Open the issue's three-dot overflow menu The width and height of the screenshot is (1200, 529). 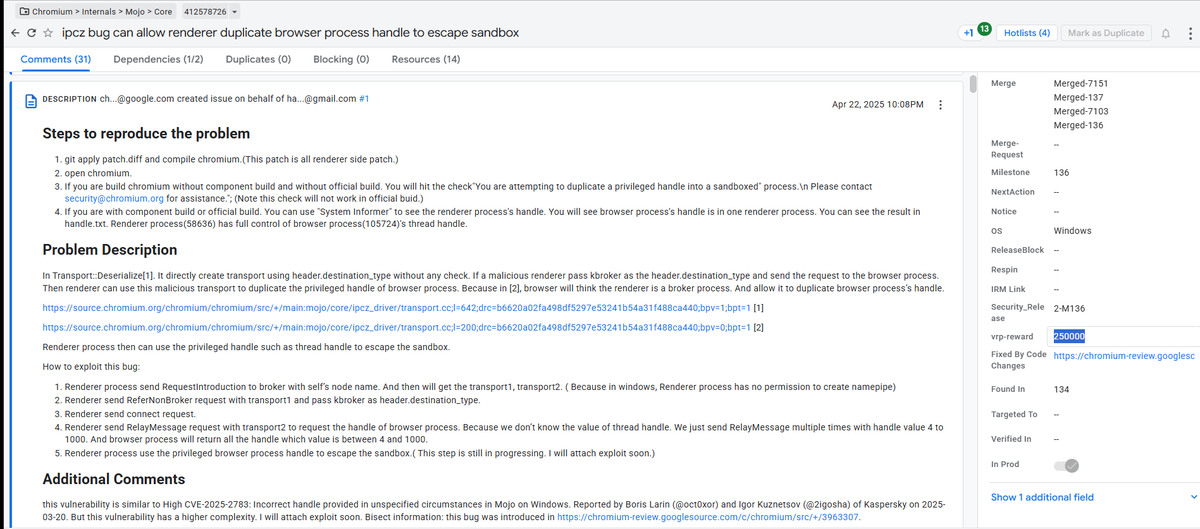(1188, 33)
